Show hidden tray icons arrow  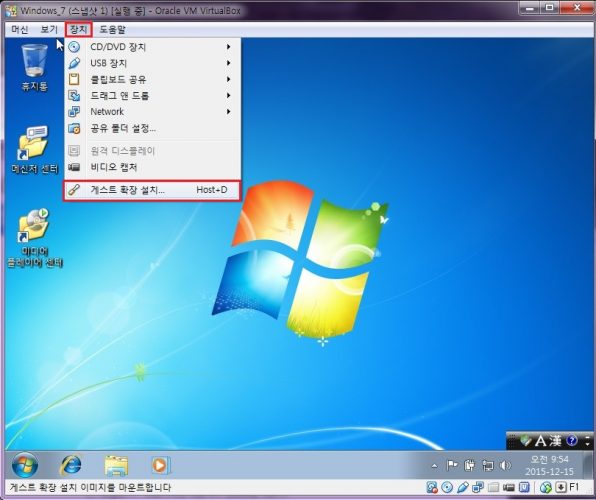click(434, 465)
